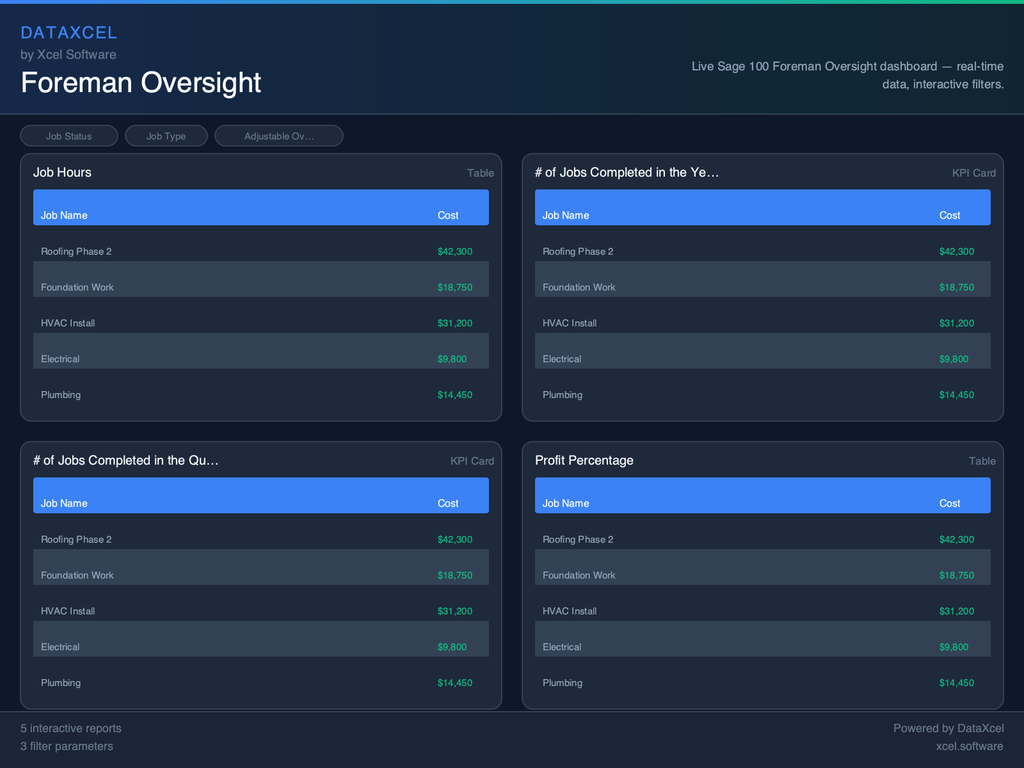Click the KPI Card badge on quarterly jobs report

(472, 461)
